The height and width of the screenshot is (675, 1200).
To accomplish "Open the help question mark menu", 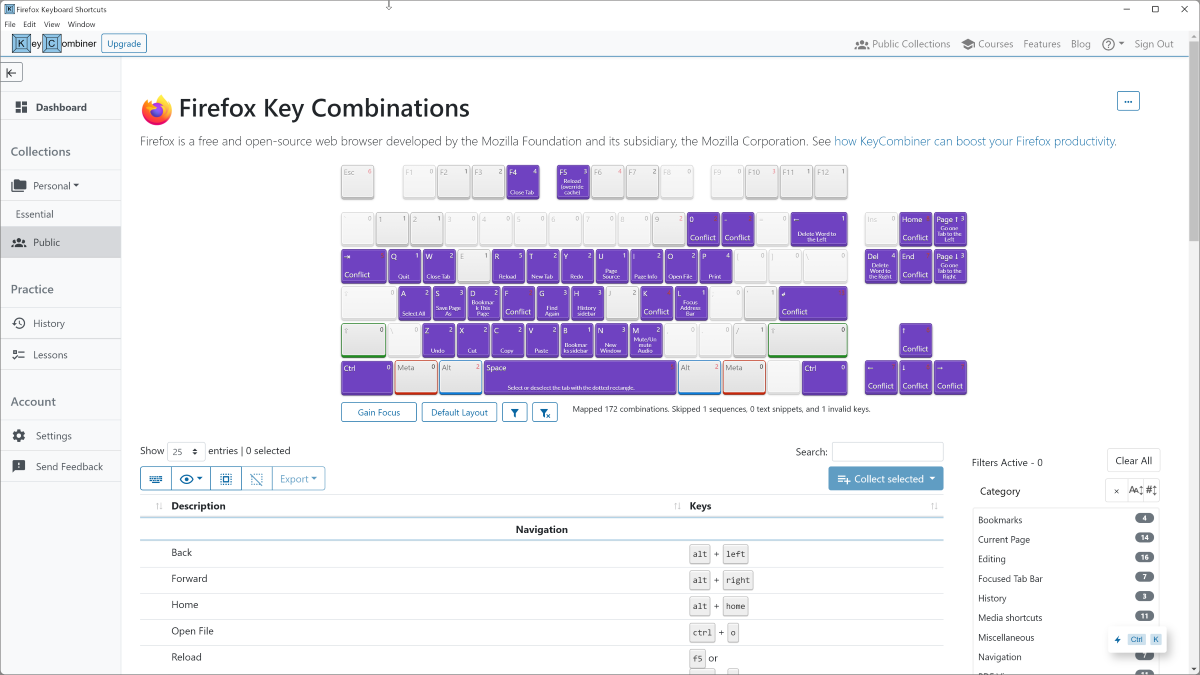I will (1113, 44).
